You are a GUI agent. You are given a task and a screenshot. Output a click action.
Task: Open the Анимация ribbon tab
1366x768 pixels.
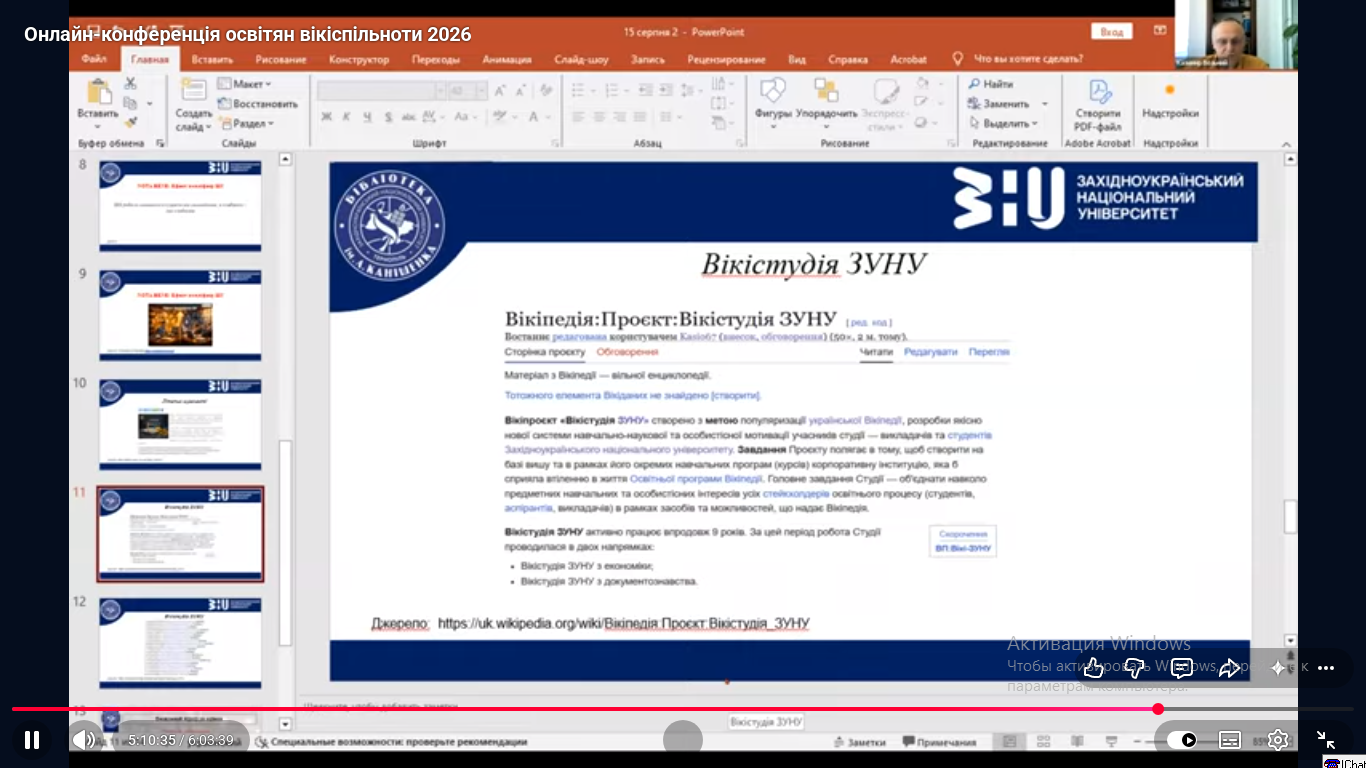(x=507, y=59)
